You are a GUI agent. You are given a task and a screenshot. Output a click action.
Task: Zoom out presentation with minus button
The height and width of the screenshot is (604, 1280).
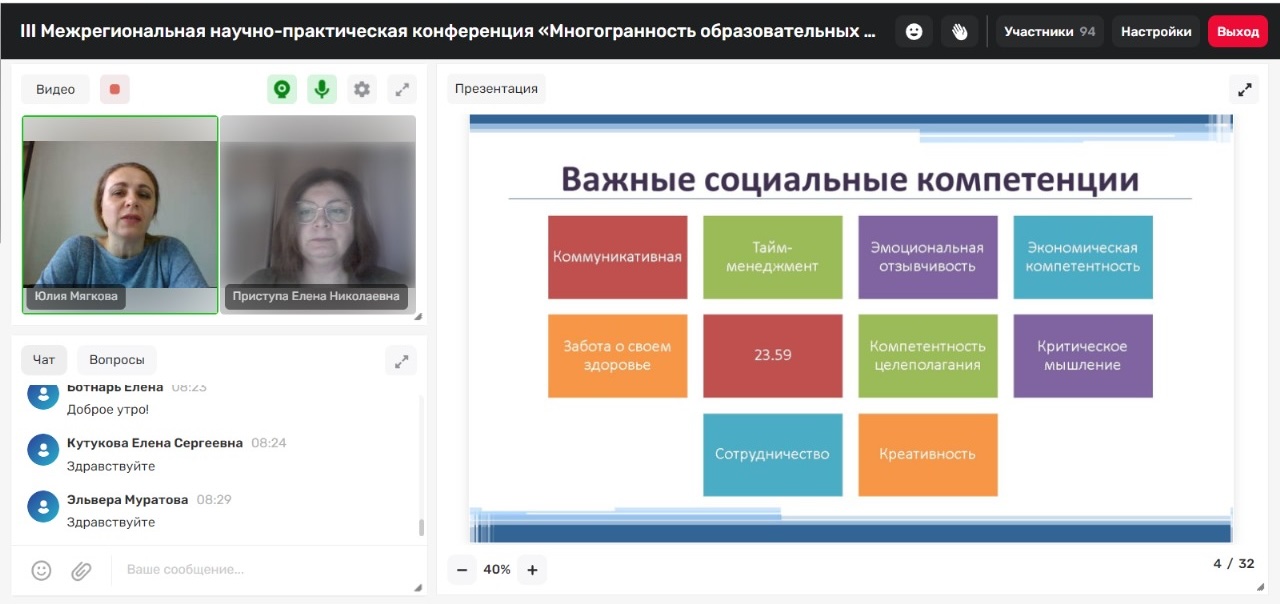(x=462, y=570)
